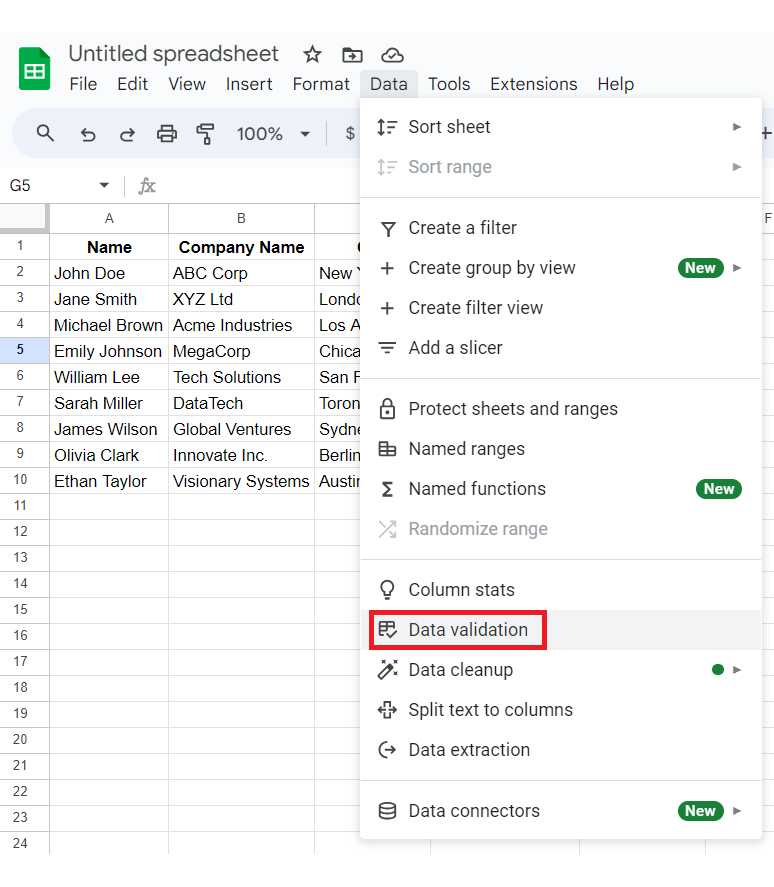Close the open Data menu tab
Image resolution: width=774 pixels, height=887 pixels.
click(389, 84)
